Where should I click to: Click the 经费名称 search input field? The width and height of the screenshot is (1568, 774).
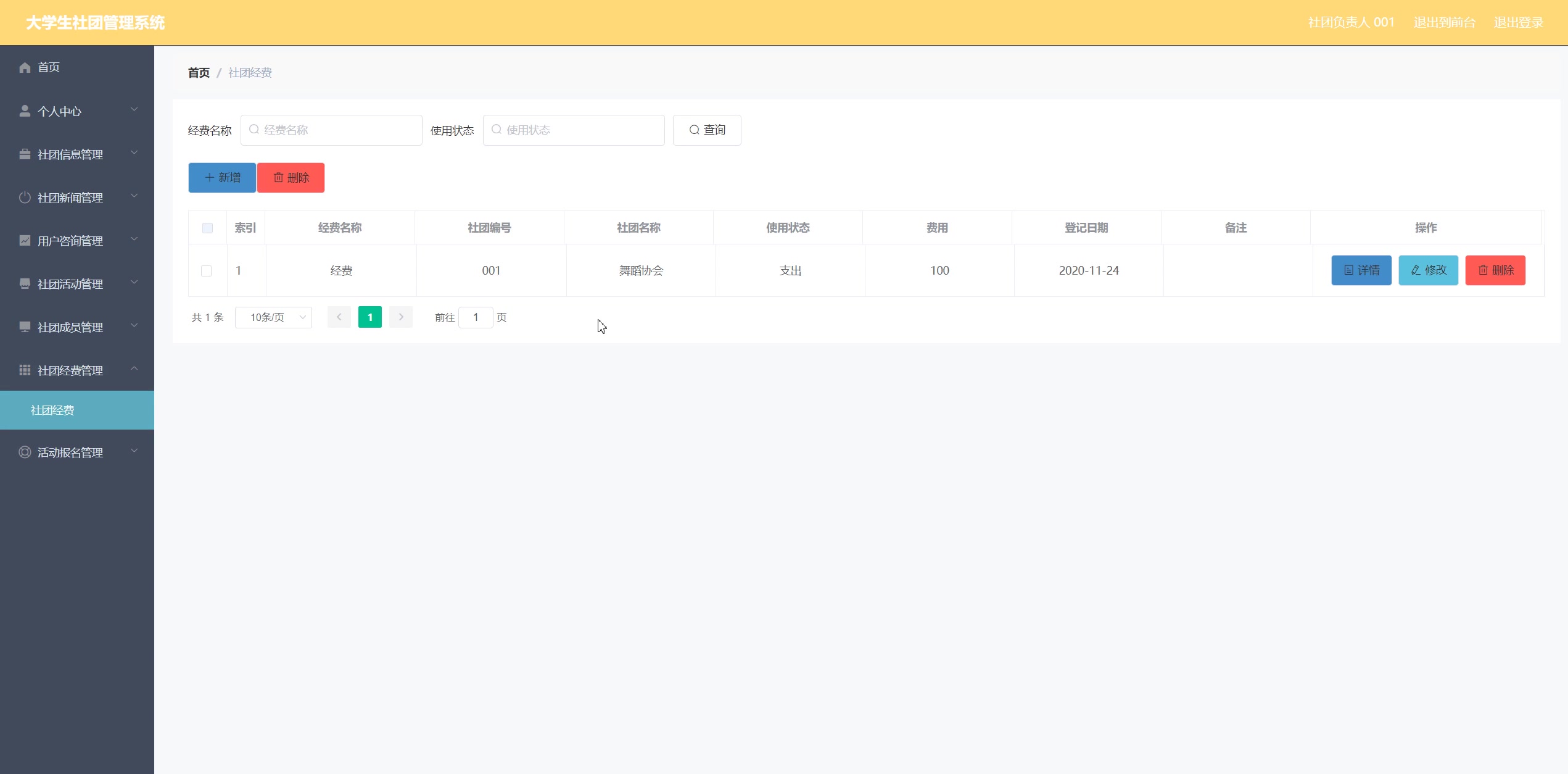coord(332,130)
